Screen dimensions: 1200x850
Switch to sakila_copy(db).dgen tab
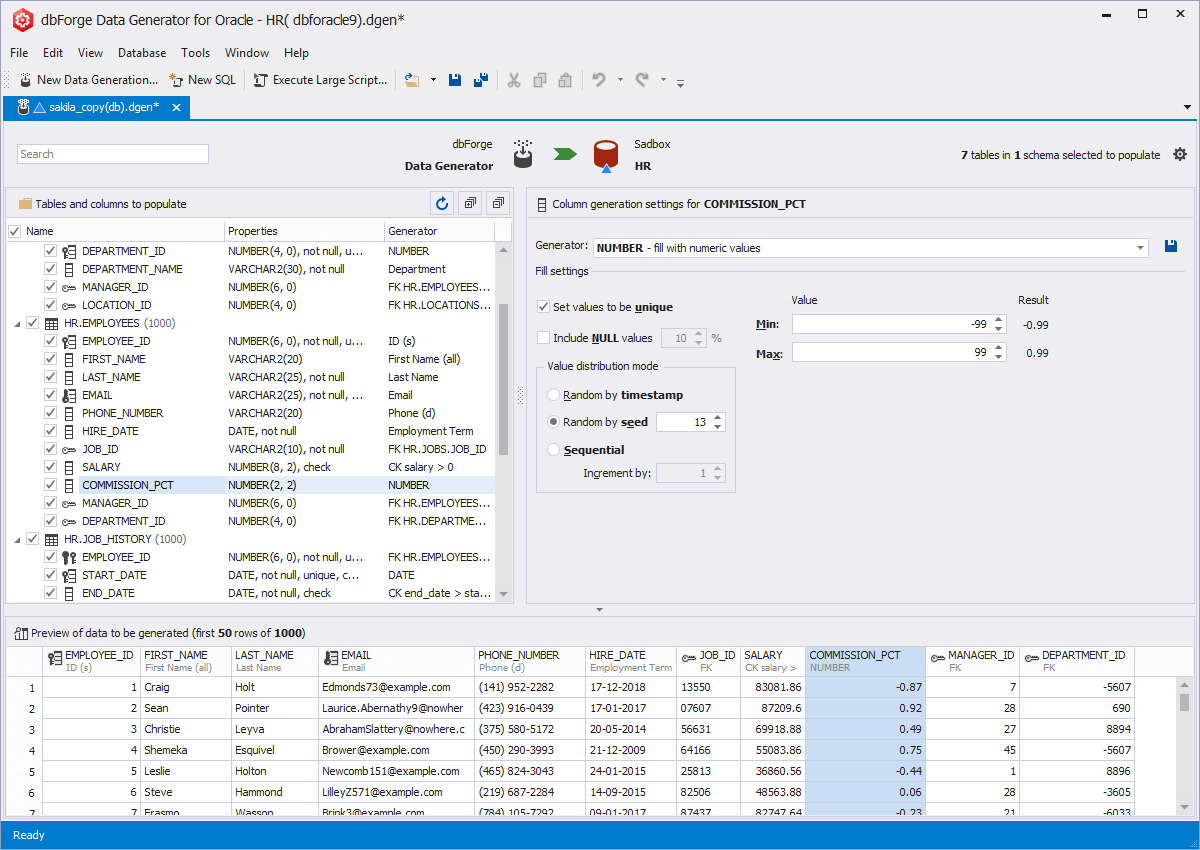coord(102,107)
